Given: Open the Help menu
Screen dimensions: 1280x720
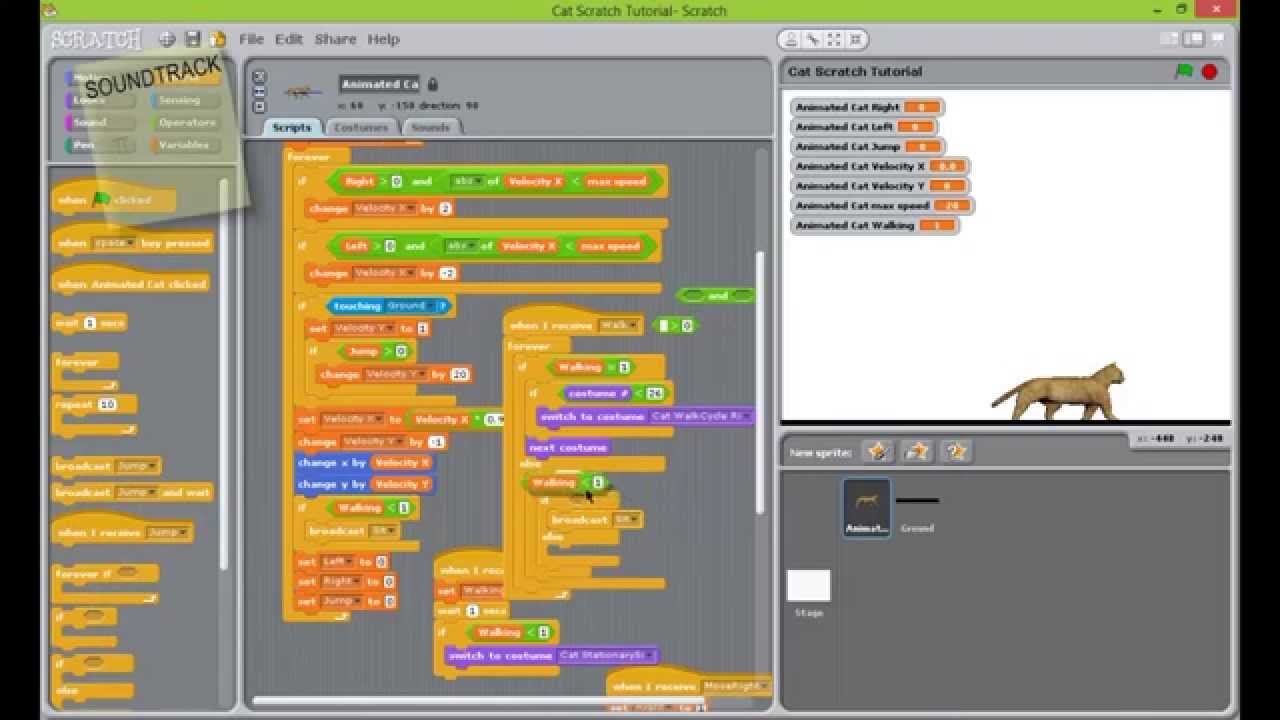Looking at the screenshot, I should 383,39.
